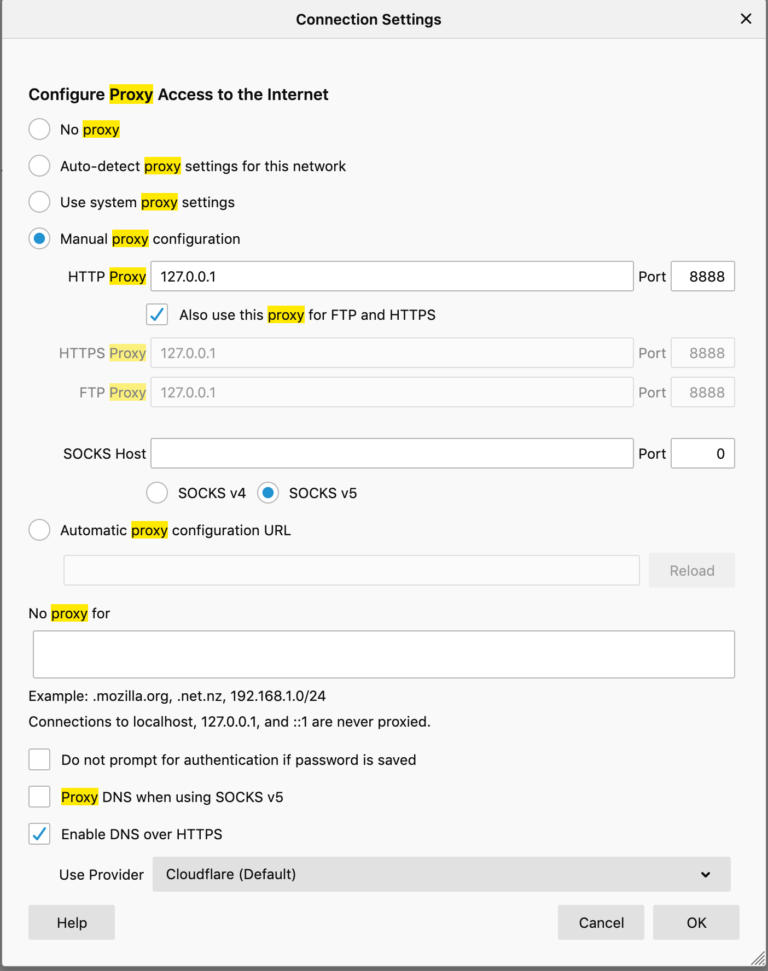
Task: Switch to SOCKS v4
Action: 157,492
